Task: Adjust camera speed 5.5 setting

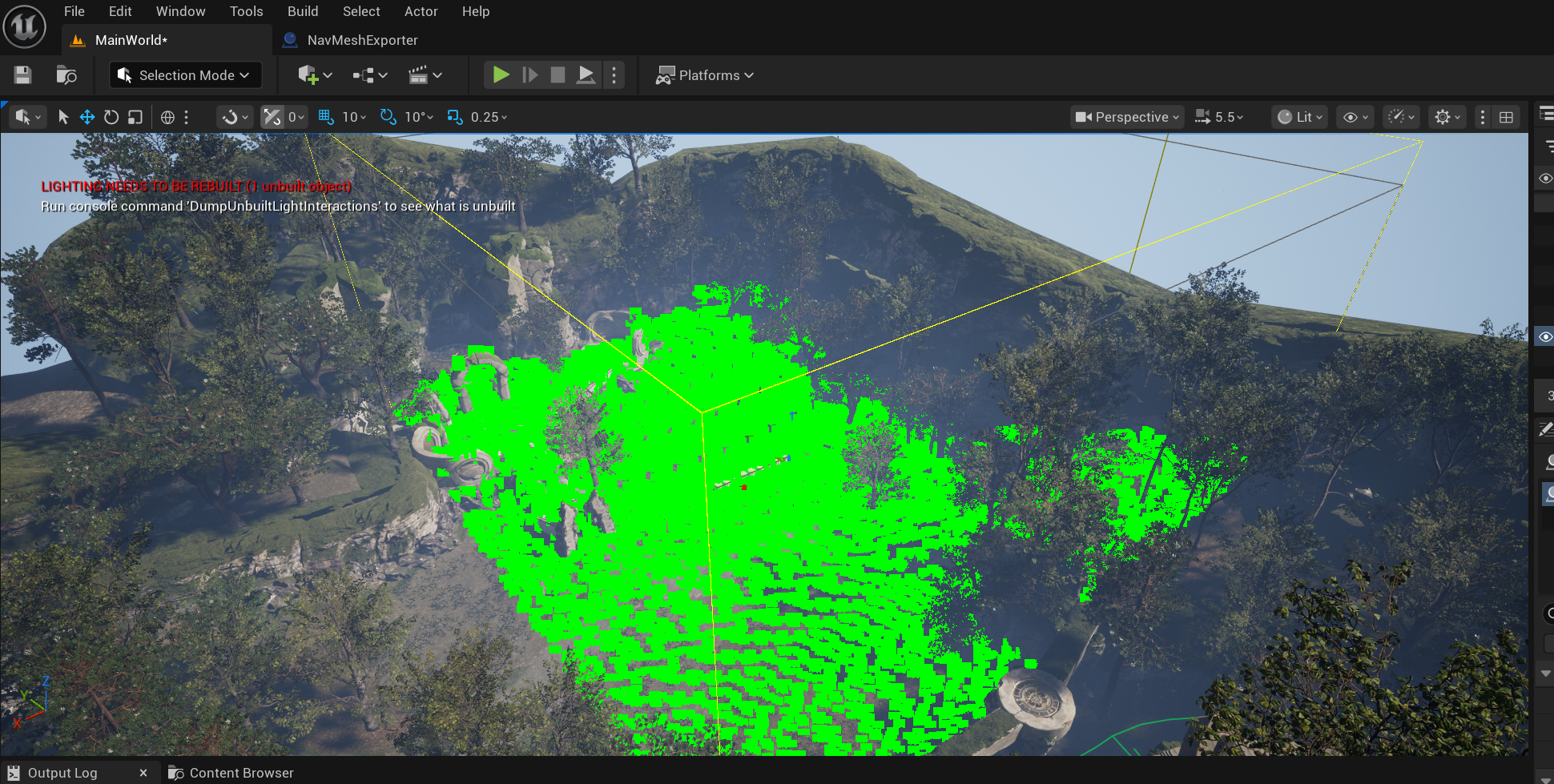Action: click(x=1220, y=117)
